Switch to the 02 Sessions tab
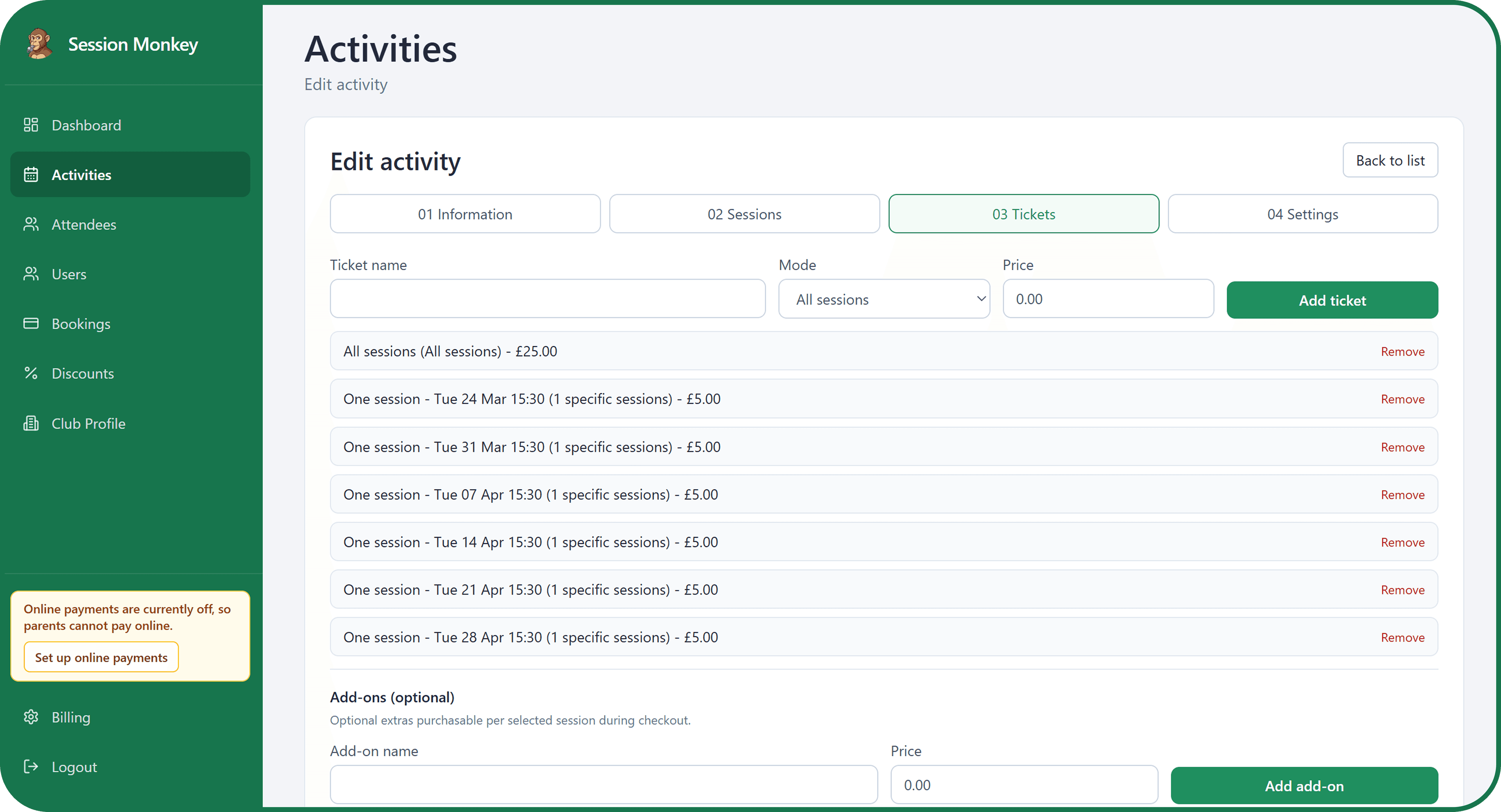Viewport: 1501px width, 812px height. tap(744, 214)
